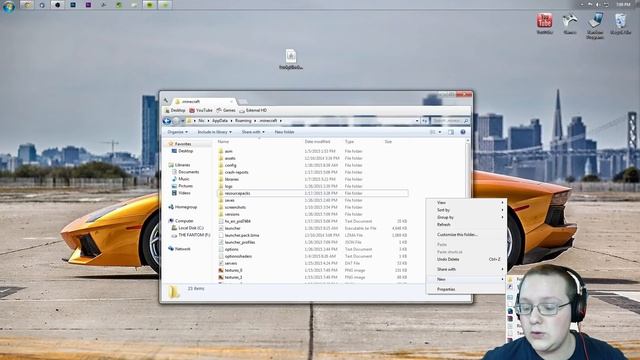Screen dimensions: 640x360
Task: Open Explorer help (question mark icon)
Action: coord(463,132)
